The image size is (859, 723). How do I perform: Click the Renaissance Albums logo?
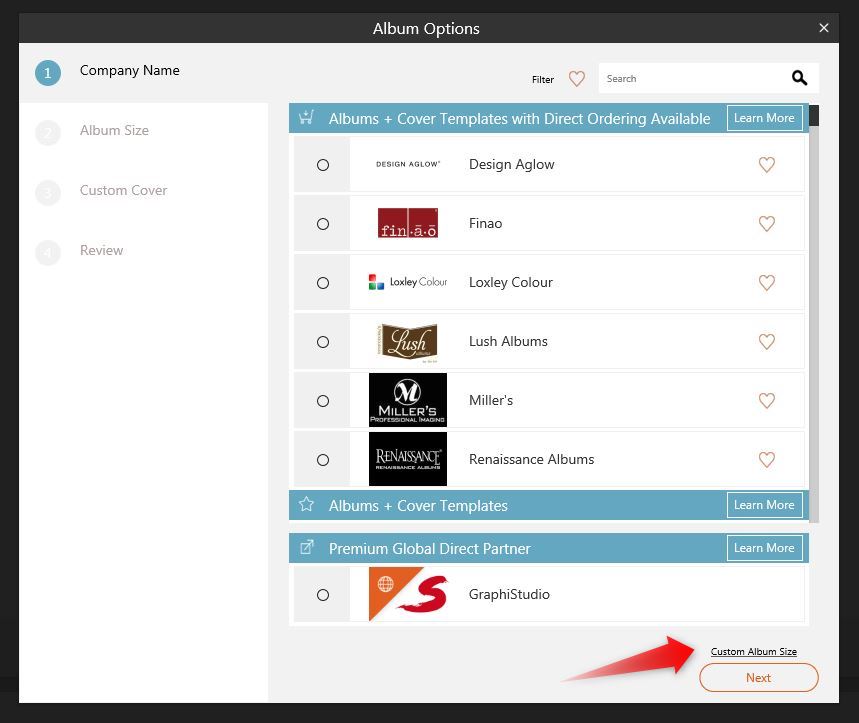(408, 459)
